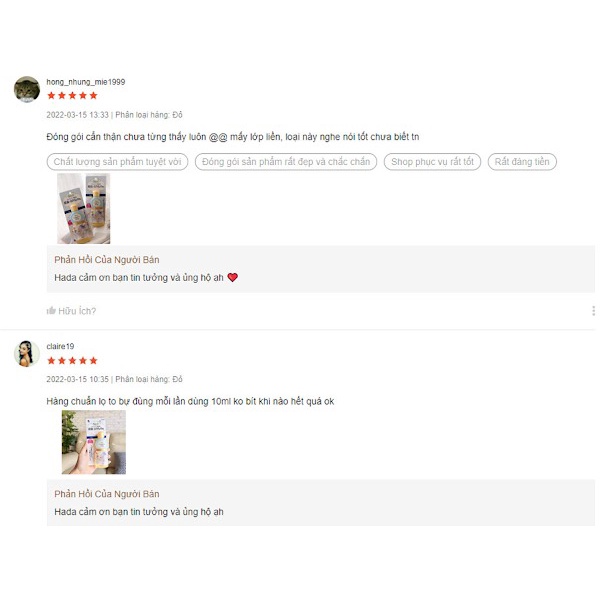Open claire19 username link
The image size is (603, 603).
60,346
